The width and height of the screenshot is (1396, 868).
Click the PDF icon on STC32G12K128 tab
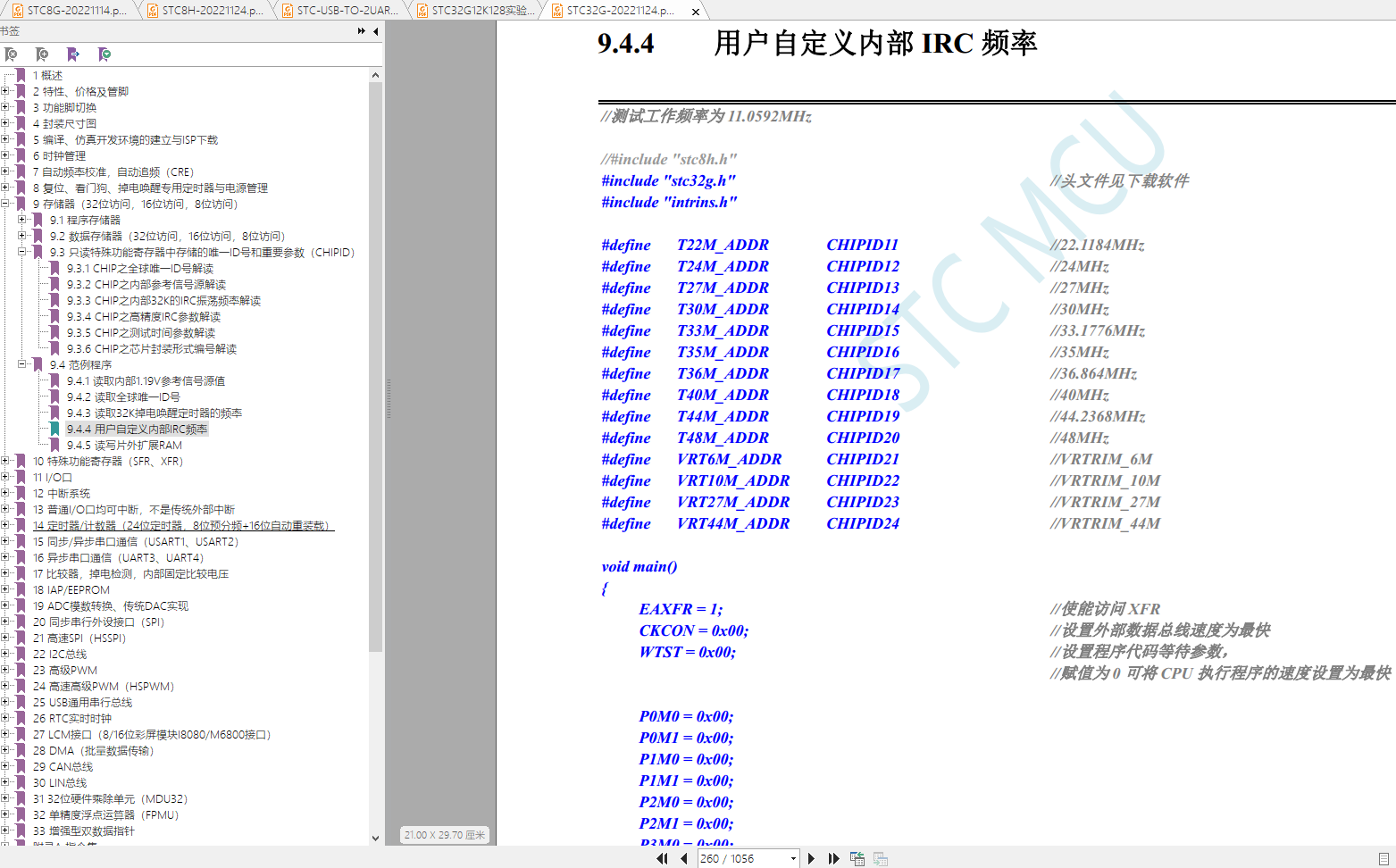[422, 11]
